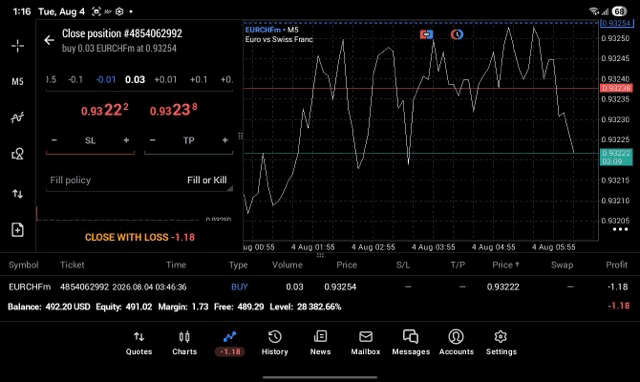This screenshot has width=640, height=382.
Task: Open the M5 timeframe selector
Action: coord(18,82)
